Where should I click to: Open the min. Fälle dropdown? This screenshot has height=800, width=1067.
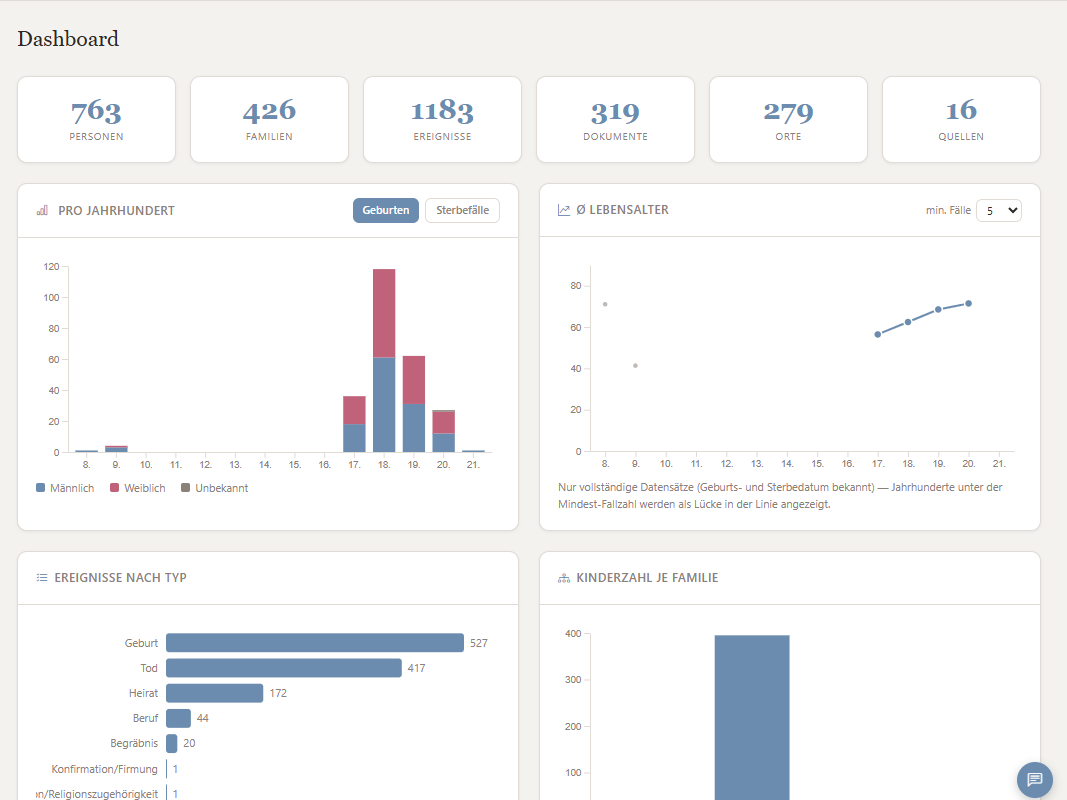tap(998, 211)
